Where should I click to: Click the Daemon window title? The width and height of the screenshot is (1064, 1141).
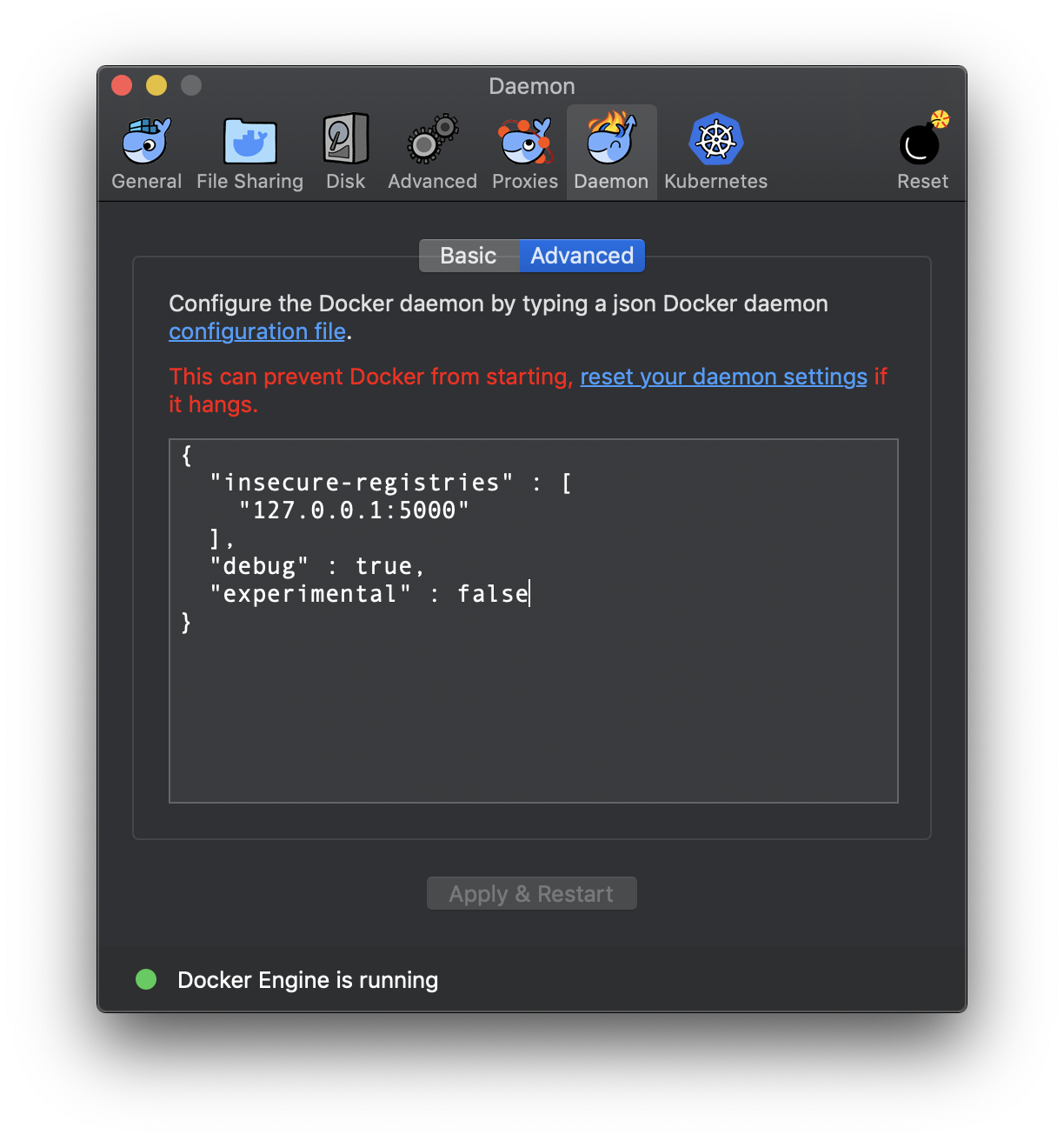(x=532, y=86)
